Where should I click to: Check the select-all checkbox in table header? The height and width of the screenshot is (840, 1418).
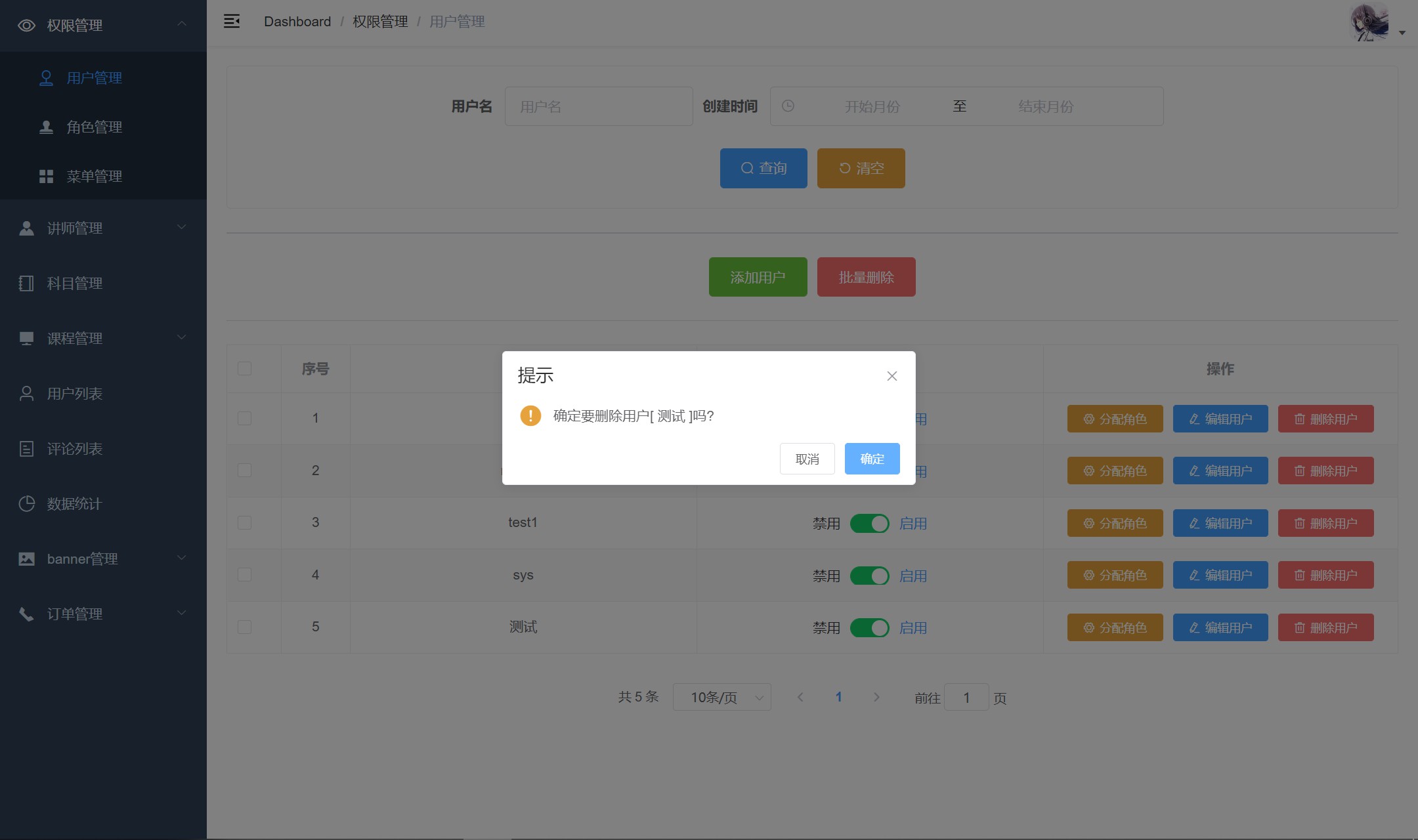pyautogui.click(x=244, y=368)
